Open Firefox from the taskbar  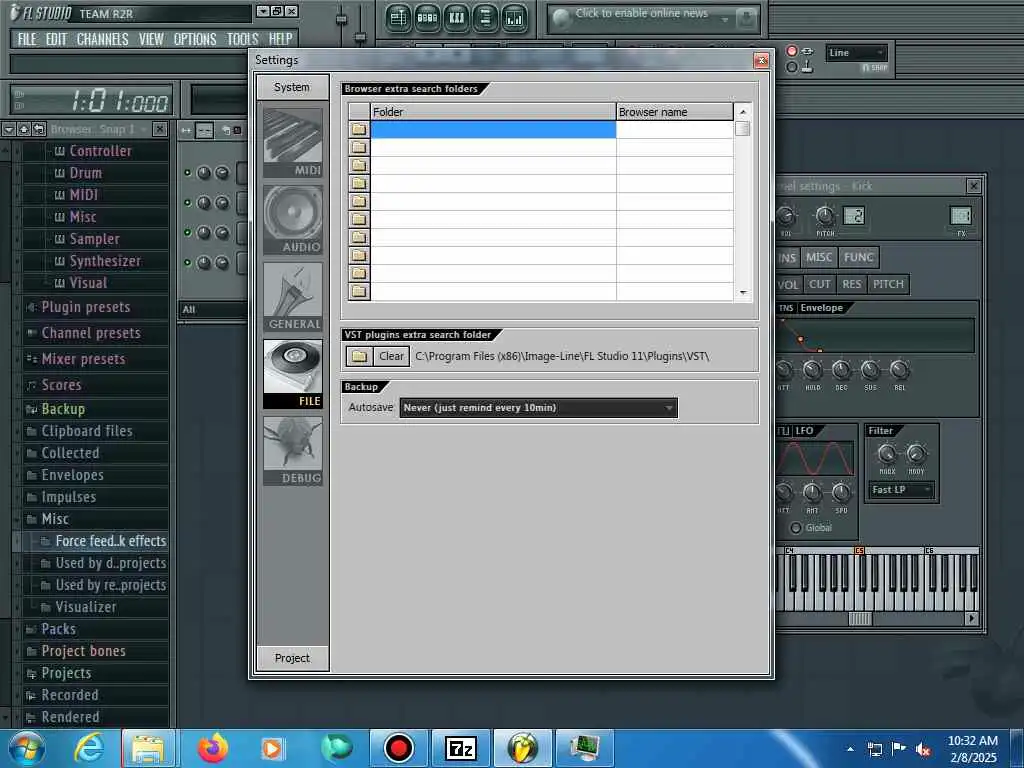coord(213,748)
